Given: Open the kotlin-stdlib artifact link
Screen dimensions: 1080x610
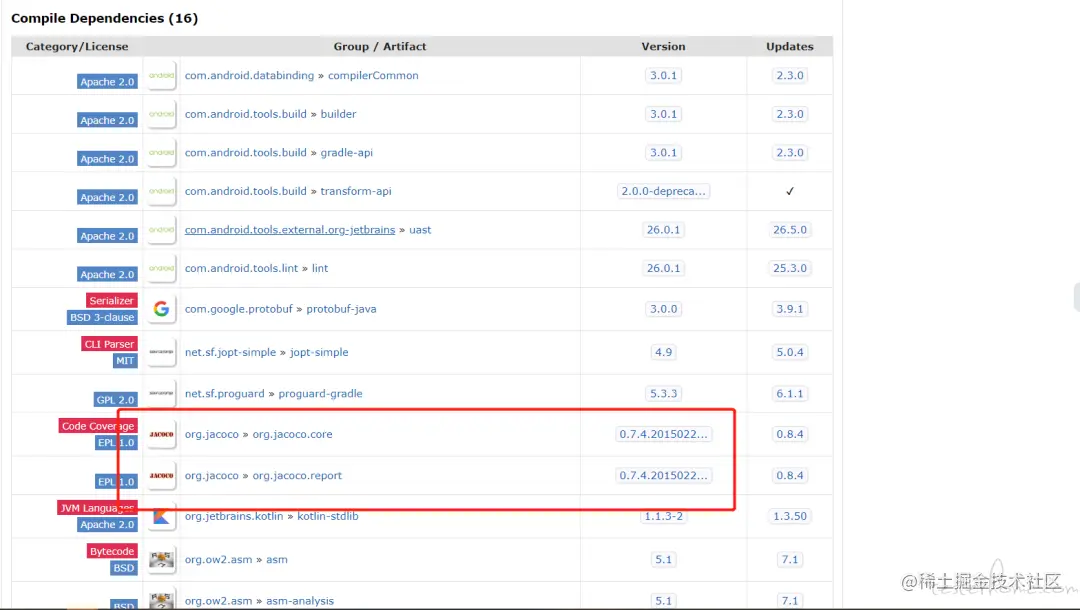Looking at the screenshot, I should [x=328, y=516].
